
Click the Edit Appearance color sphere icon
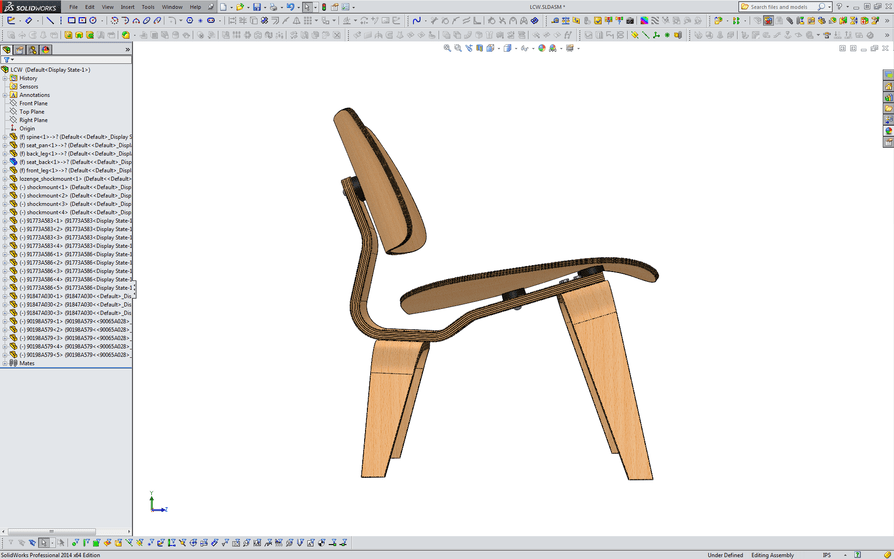point(542,48)
